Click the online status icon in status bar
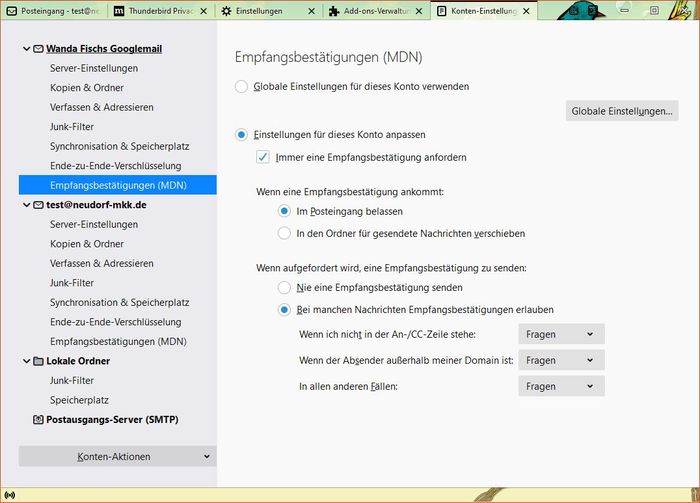Image resolution: width=700 pixels, height=503 pixels. [10, 494]
